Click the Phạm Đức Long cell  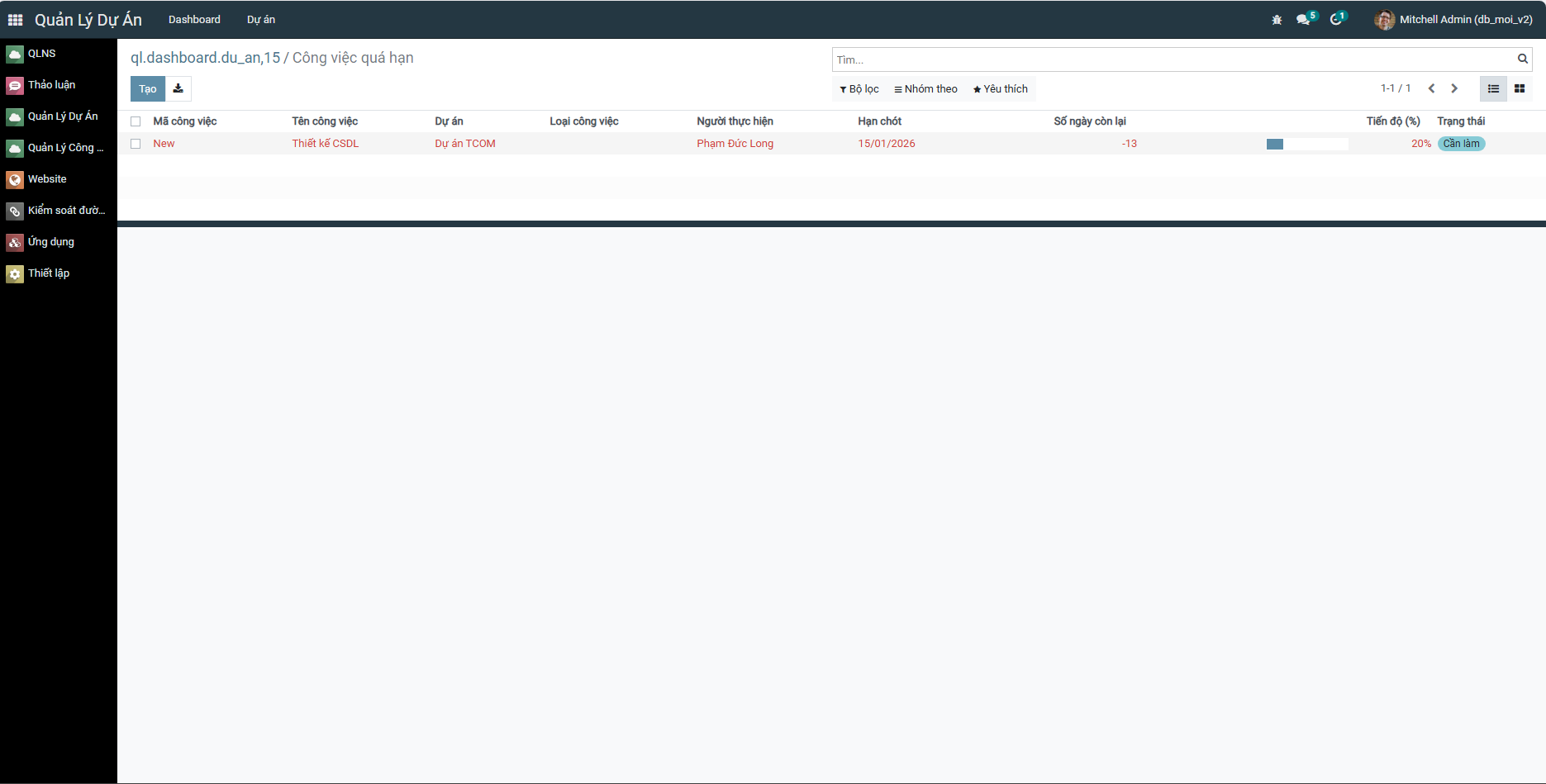coord(735,144)
